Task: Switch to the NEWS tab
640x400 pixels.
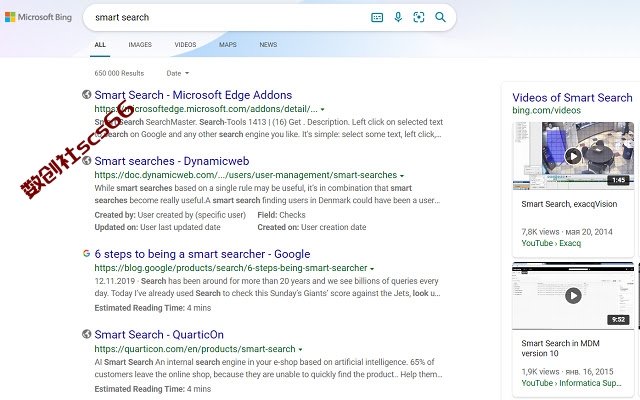Action: coord(268,44)
